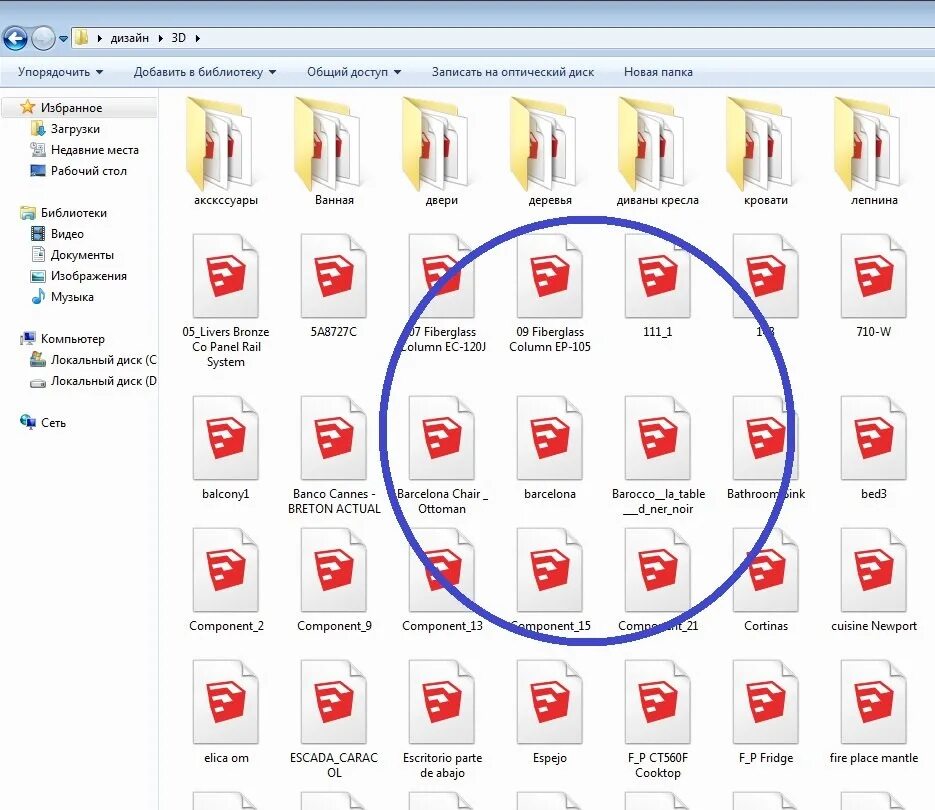935x810 pixels.
Task: Select the 'F_P CT560F Cooktop' file
Action: tap(658, 719)
